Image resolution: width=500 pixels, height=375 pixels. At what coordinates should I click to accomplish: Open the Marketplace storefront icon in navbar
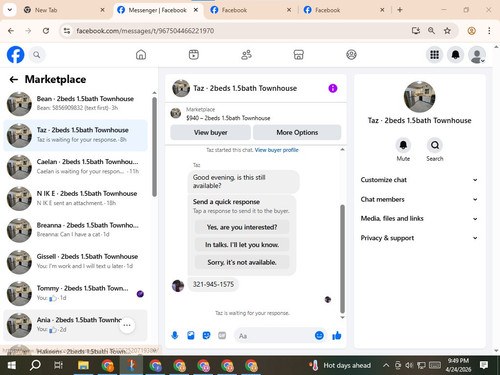click(299, 55)
